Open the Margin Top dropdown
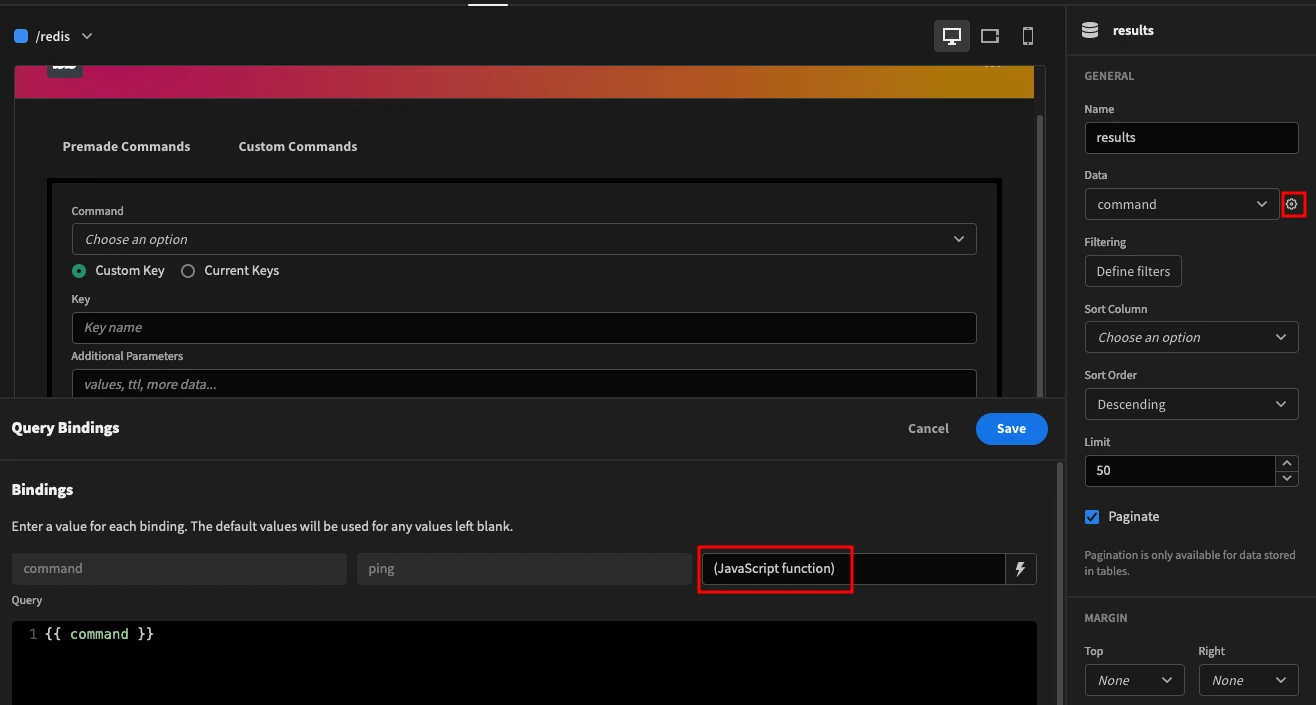 click(x=1135, y=680)
